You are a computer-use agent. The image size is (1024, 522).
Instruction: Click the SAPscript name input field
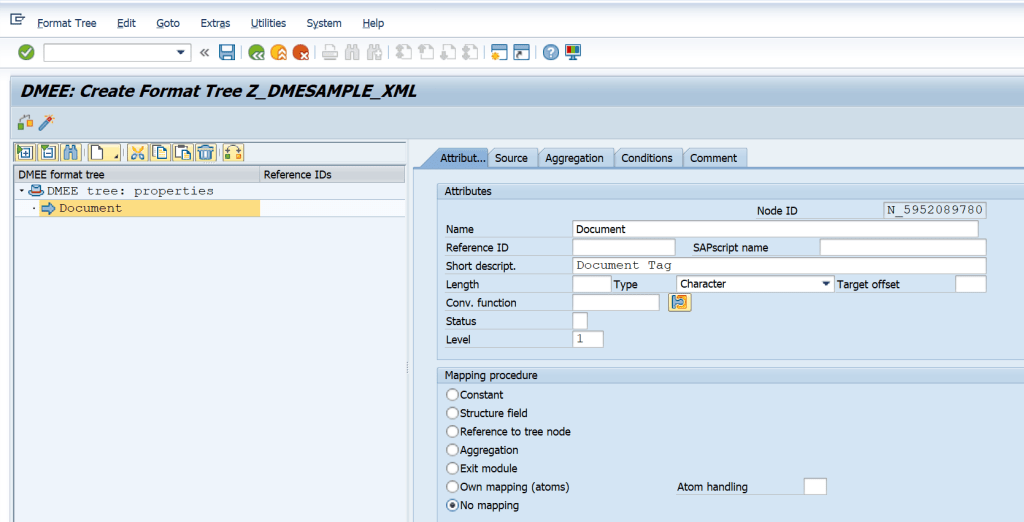(x=903, y=248)
